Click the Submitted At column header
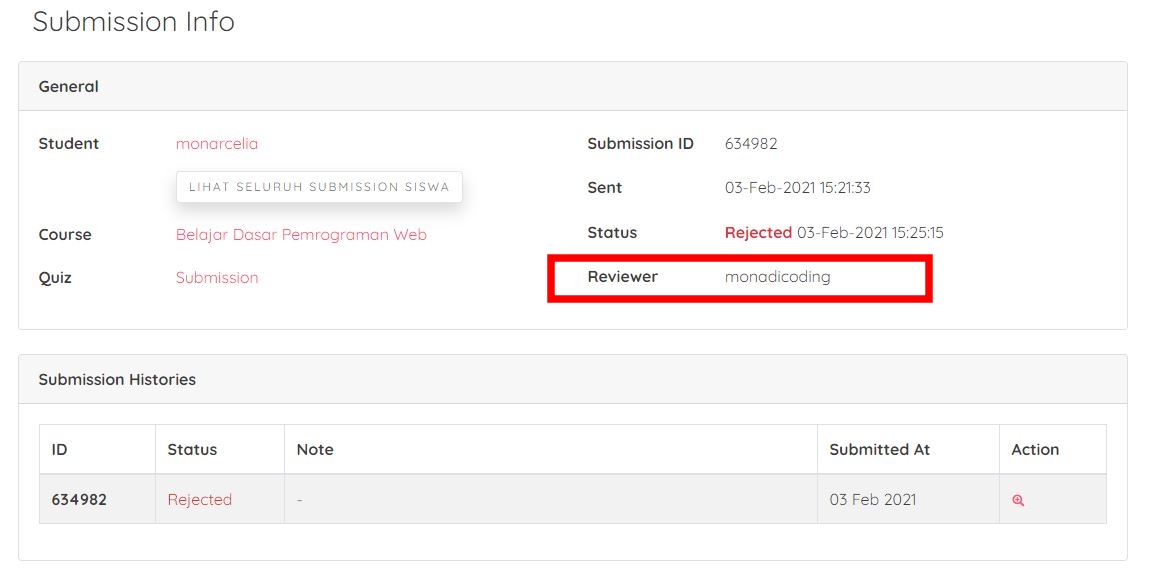This screenshot has width=1155, height=577. click(x=878, y=449)
